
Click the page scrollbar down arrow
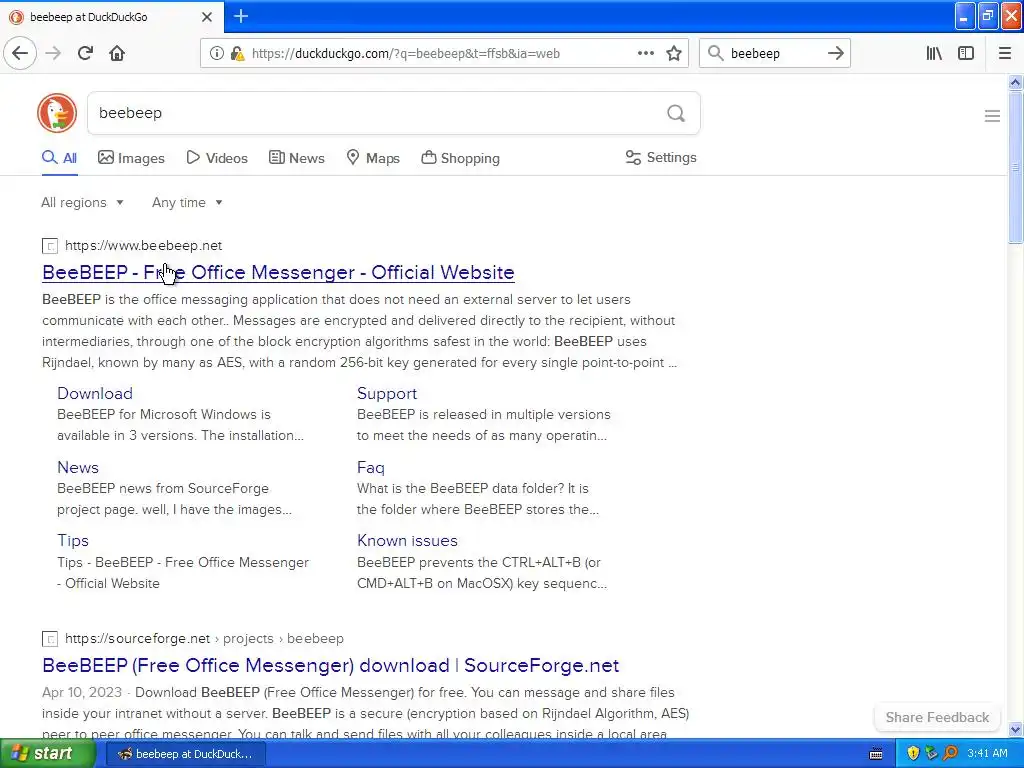(1015, 729)
